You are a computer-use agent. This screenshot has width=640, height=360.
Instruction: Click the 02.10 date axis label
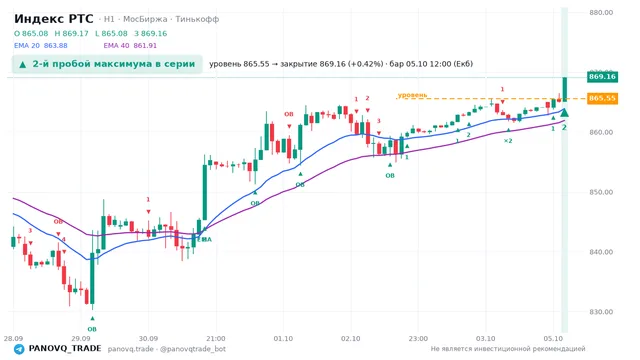click(351, 339)
